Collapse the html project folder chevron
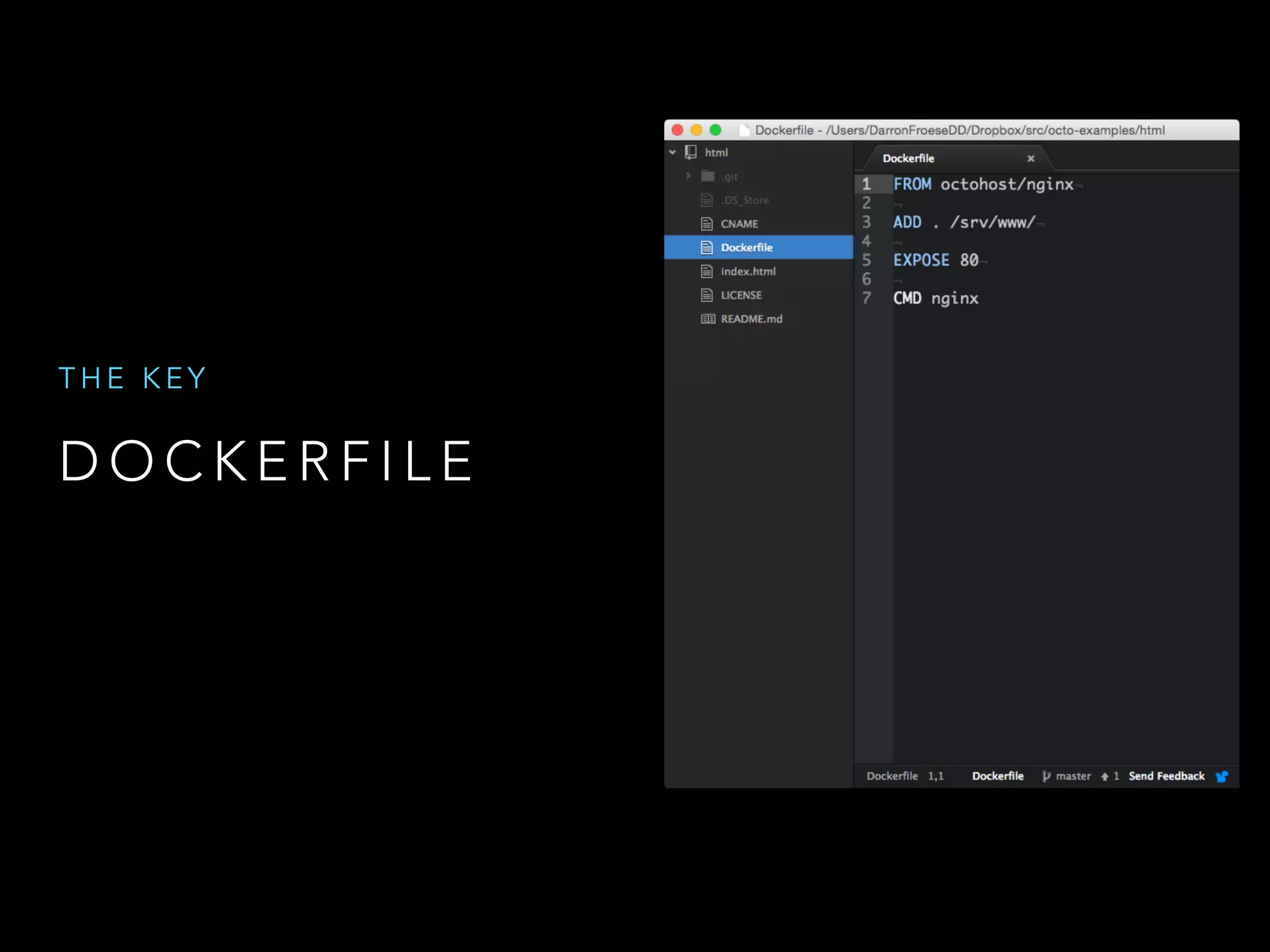 pyautogui.click(x=672, y=152)
